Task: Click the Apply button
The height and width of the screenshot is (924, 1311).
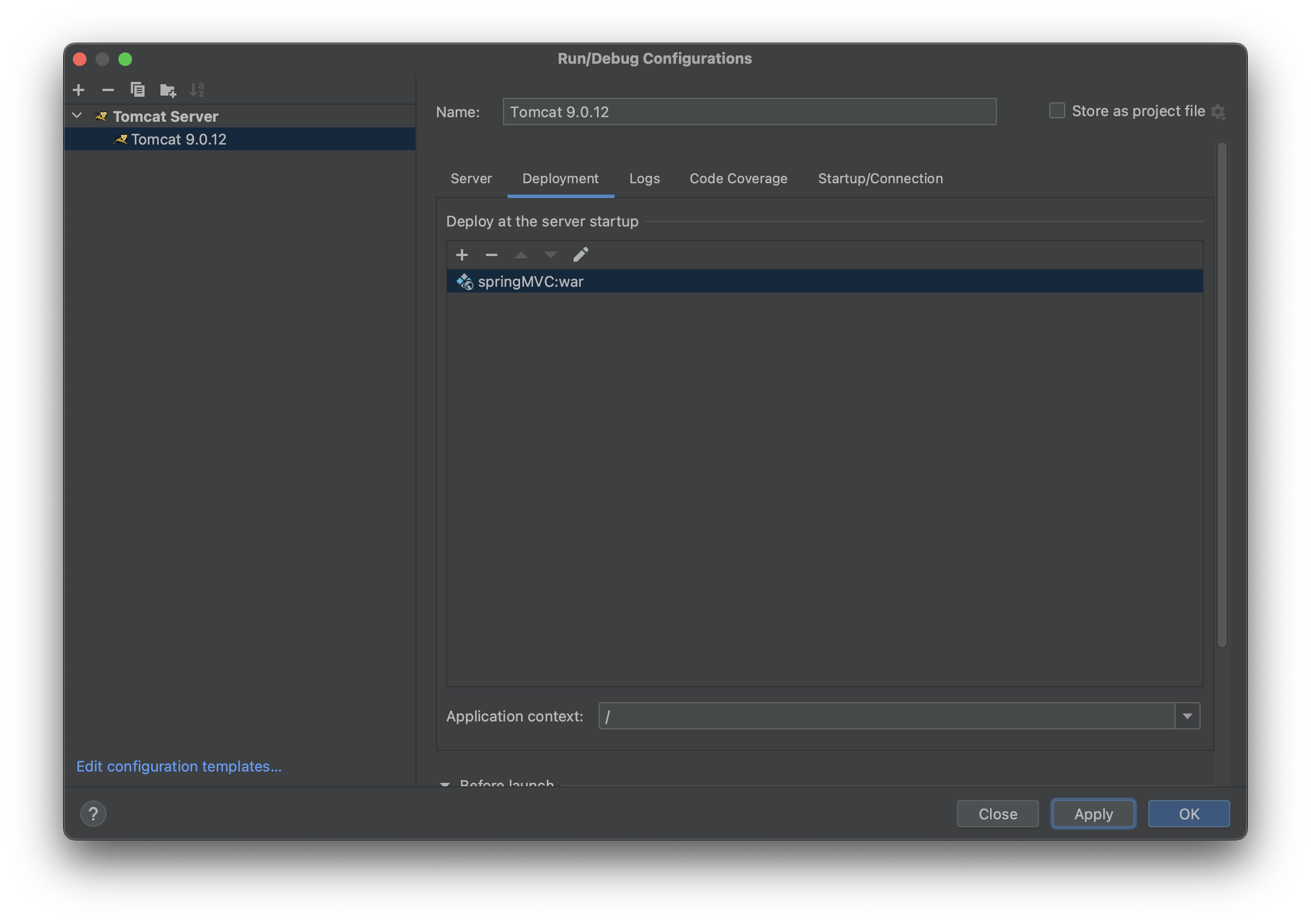Action: point(1093,813)
